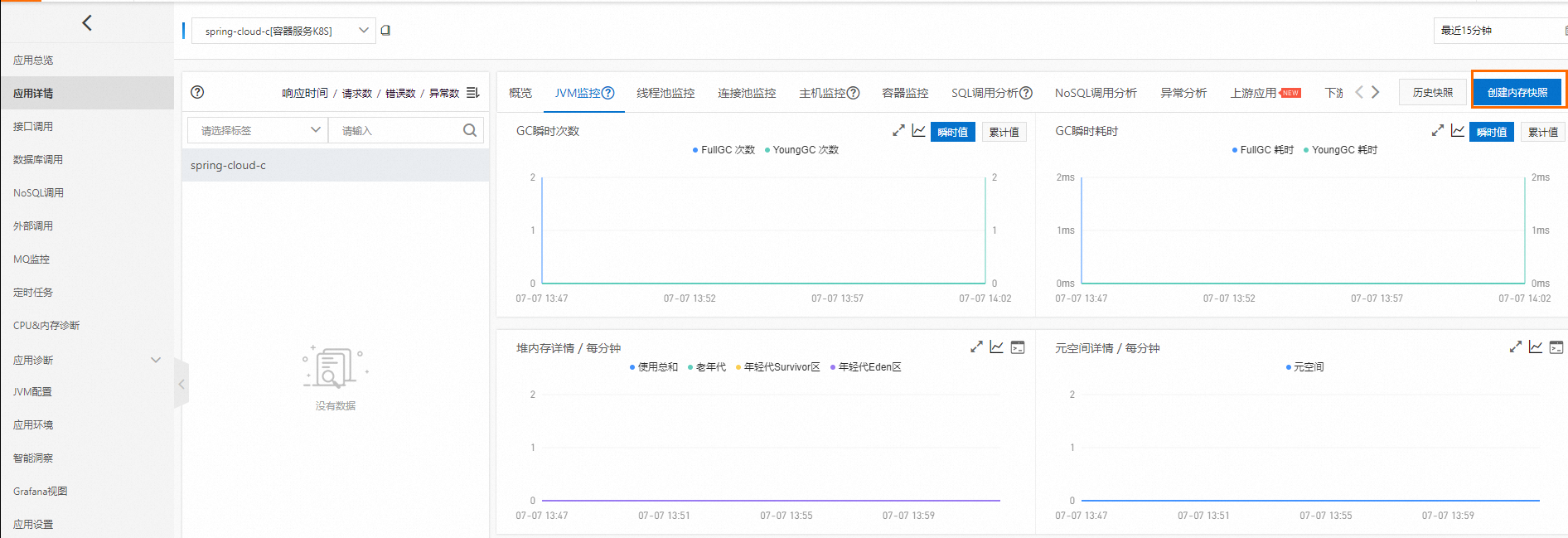The height and width of the screenshot is (538, 1568).
Task: Click the terminal-style icon in the 元空间详情 panel
Action: point(1556,347)
